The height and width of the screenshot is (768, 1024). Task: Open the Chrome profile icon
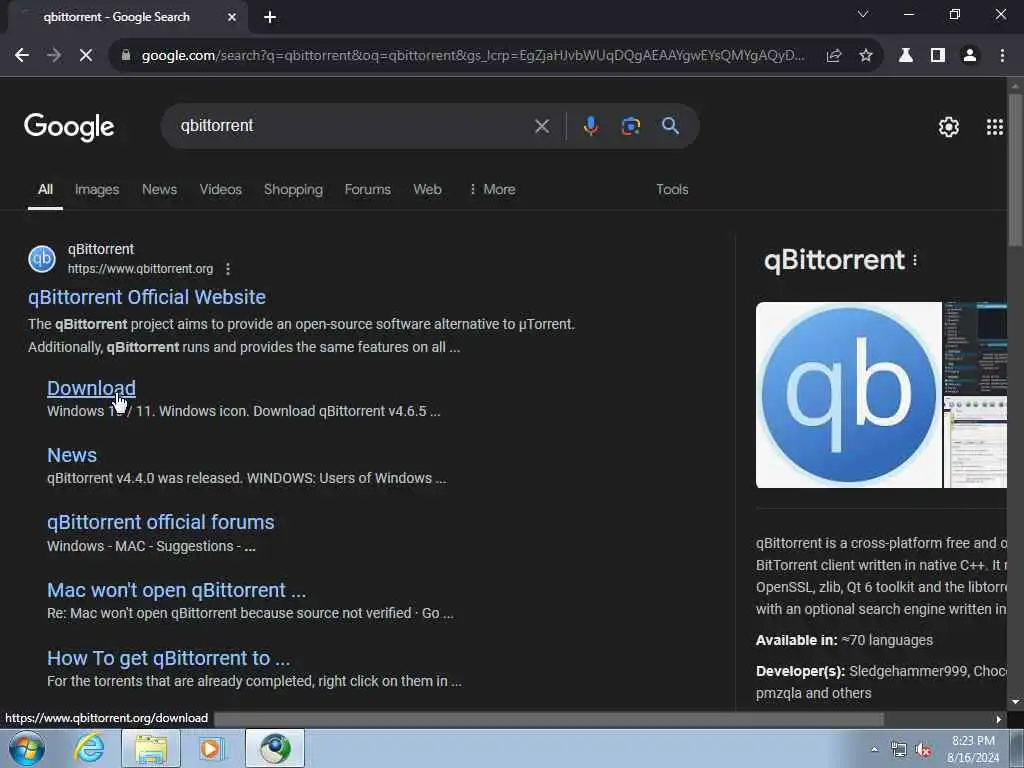[970, 56]
